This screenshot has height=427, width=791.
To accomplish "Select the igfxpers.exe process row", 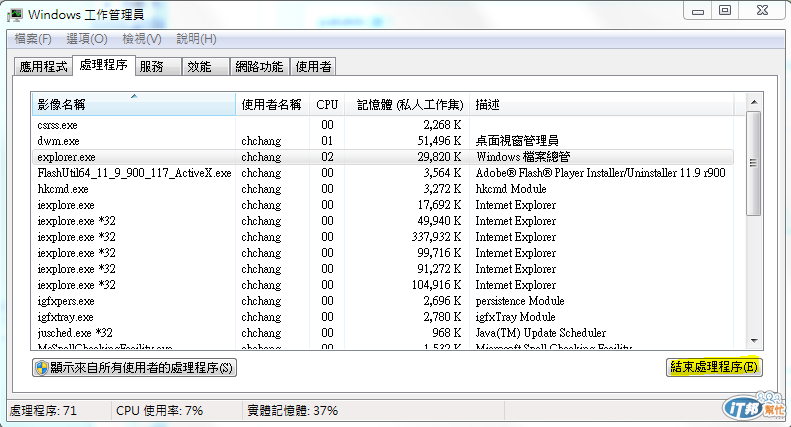I will [x=383, y=301].
